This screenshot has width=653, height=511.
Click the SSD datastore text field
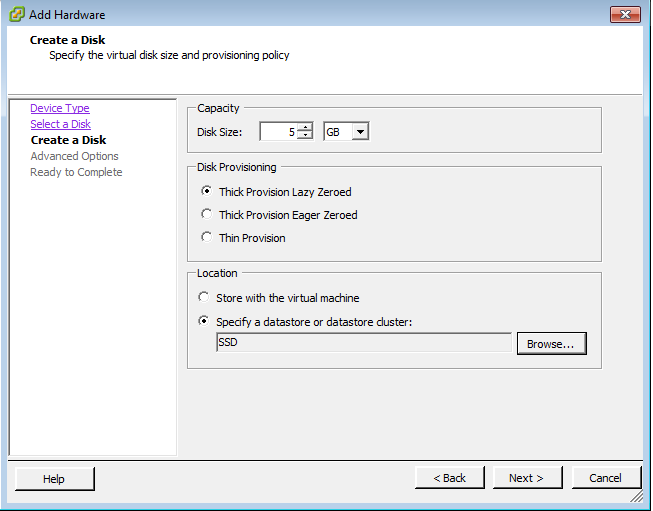[364, 342]
